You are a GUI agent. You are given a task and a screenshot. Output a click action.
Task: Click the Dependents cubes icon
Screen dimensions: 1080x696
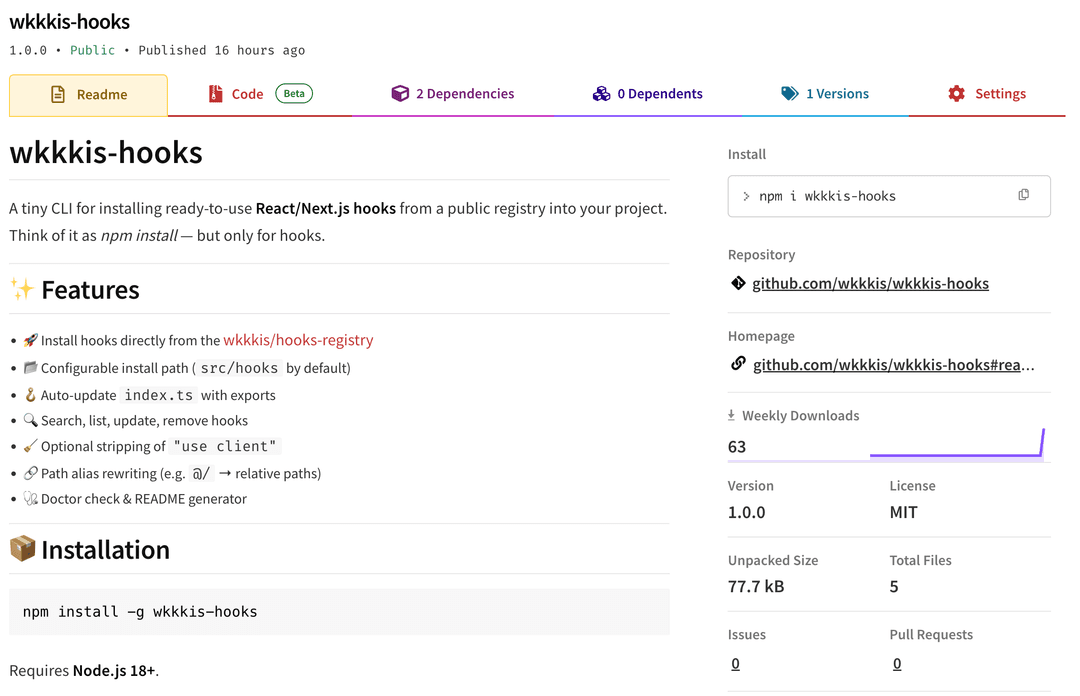coord(601,94)
